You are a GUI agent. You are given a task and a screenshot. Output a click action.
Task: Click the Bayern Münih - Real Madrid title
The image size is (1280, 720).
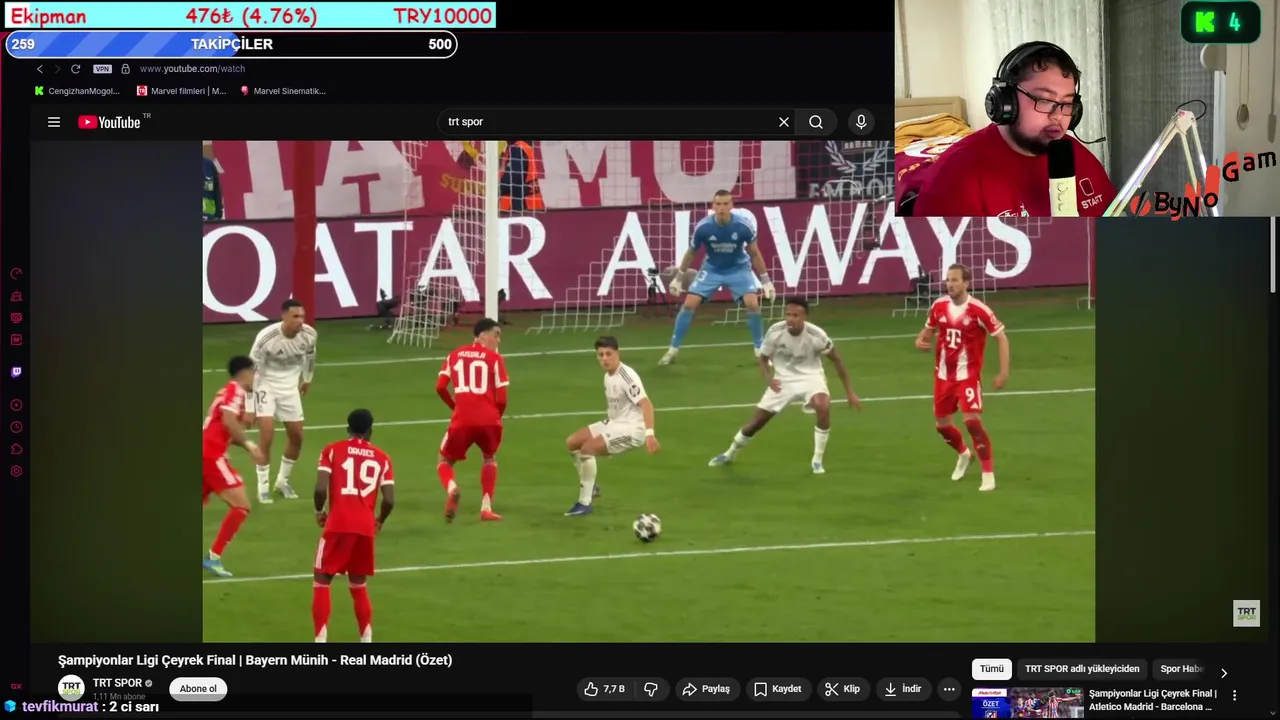pos(255,660)
